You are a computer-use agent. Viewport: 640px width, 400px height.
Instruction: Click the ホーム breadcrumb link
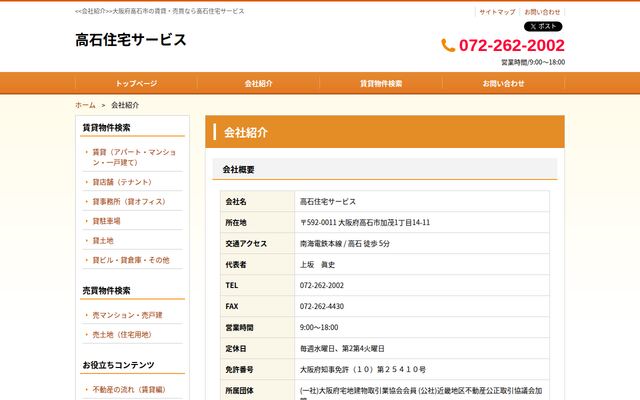85,105
